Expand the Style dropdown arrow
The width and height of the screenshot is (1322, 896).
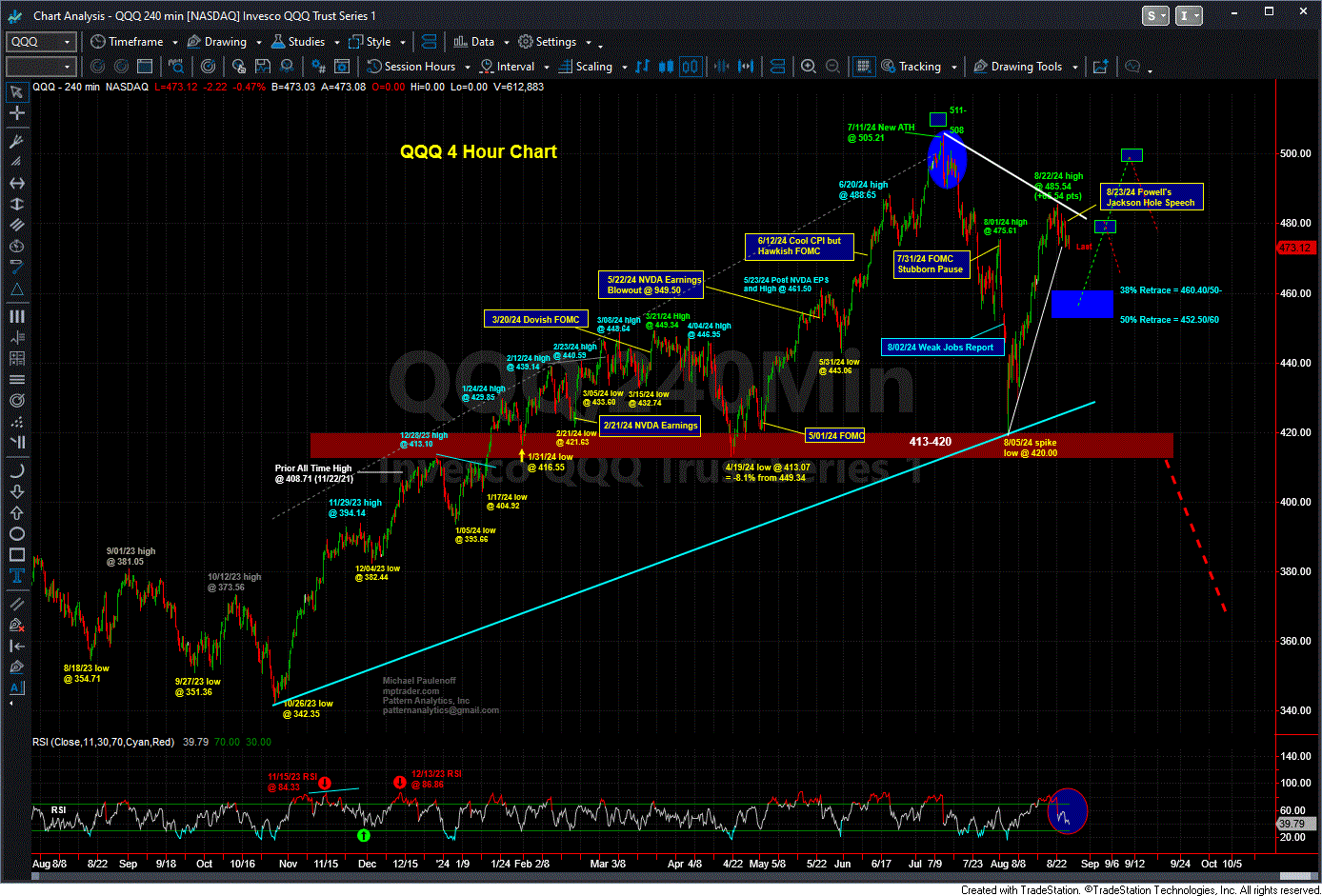(x=403, y=43)
